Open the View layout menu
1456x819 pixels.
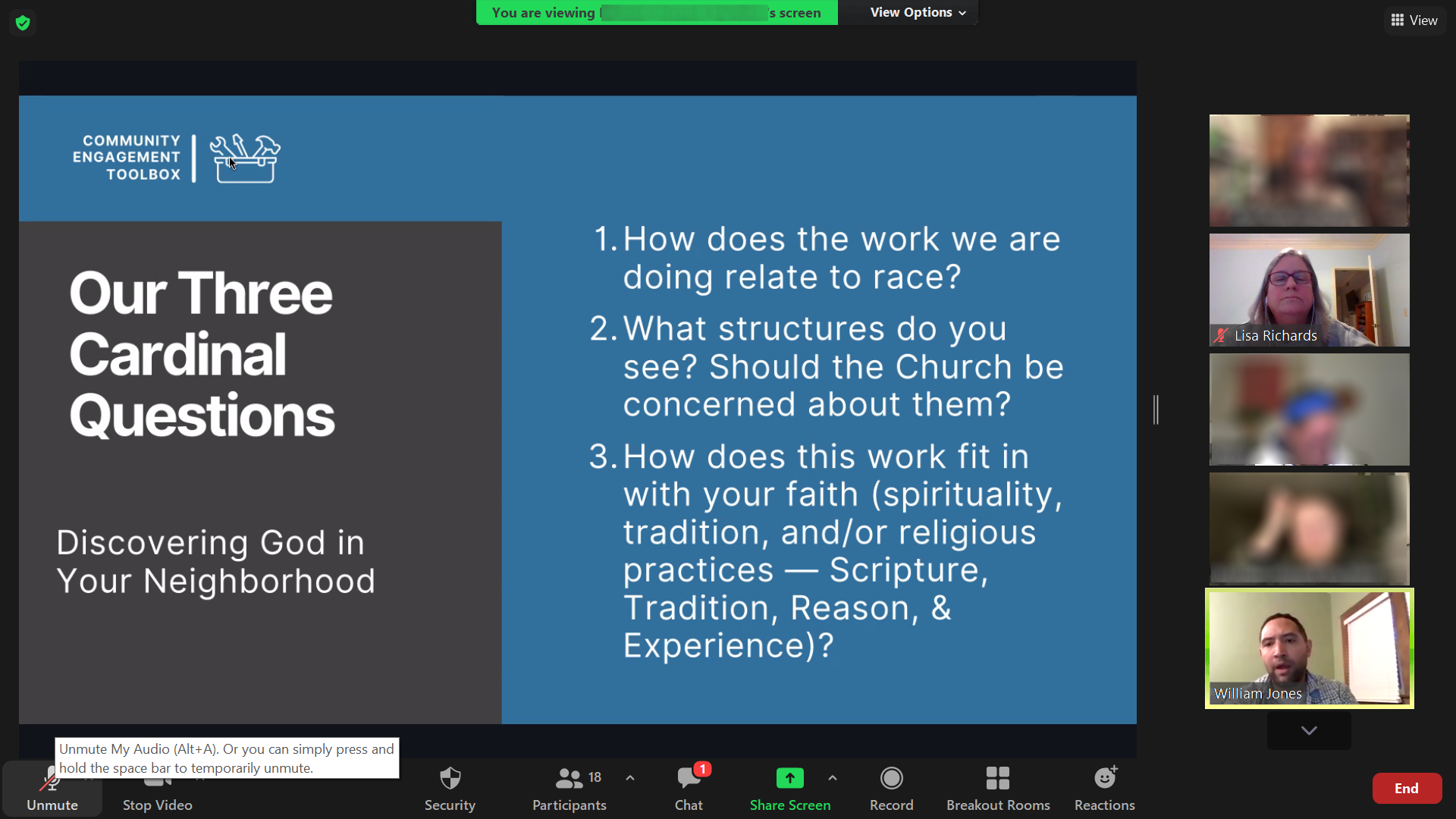[x=1414, y=20]
